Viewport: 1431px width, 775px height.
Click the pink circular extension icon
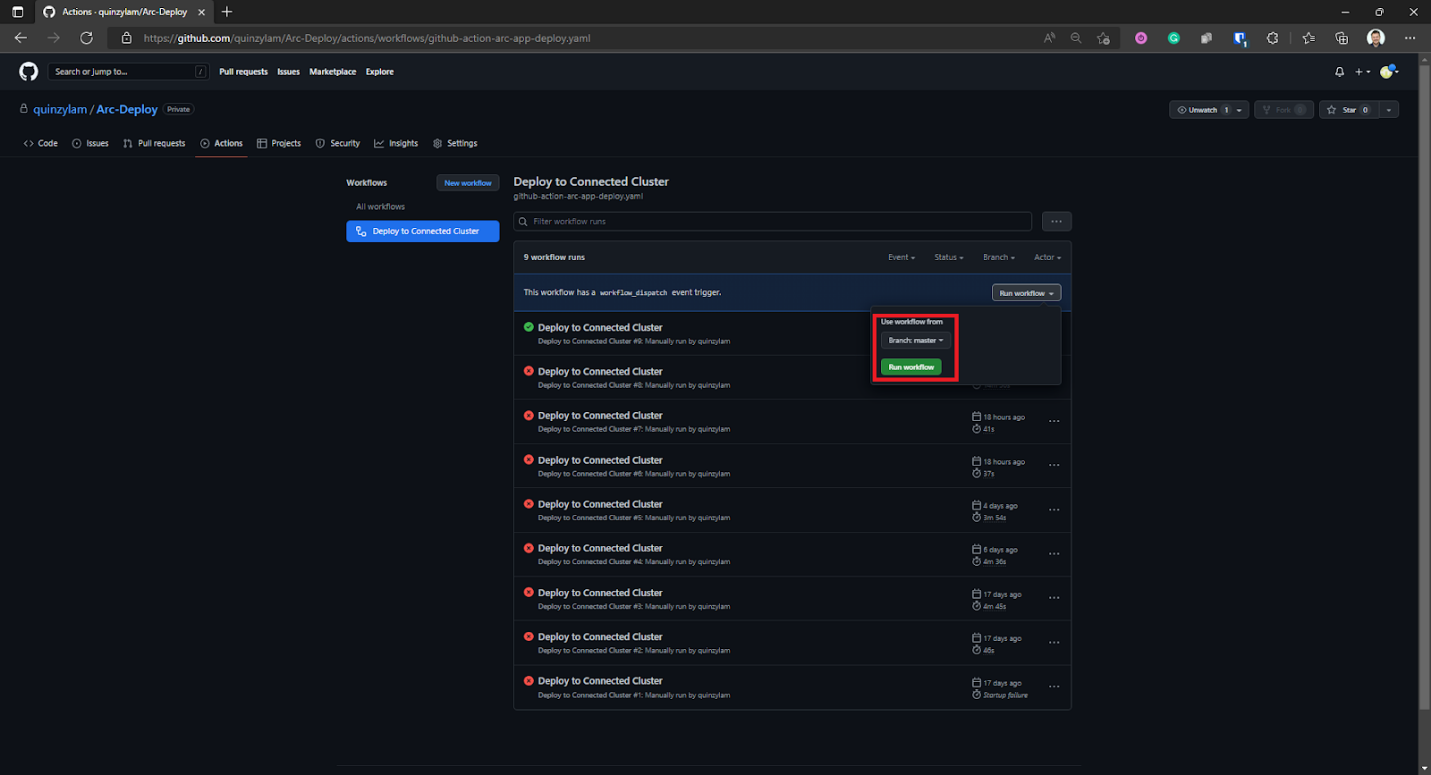click(x=1141, y=38)
